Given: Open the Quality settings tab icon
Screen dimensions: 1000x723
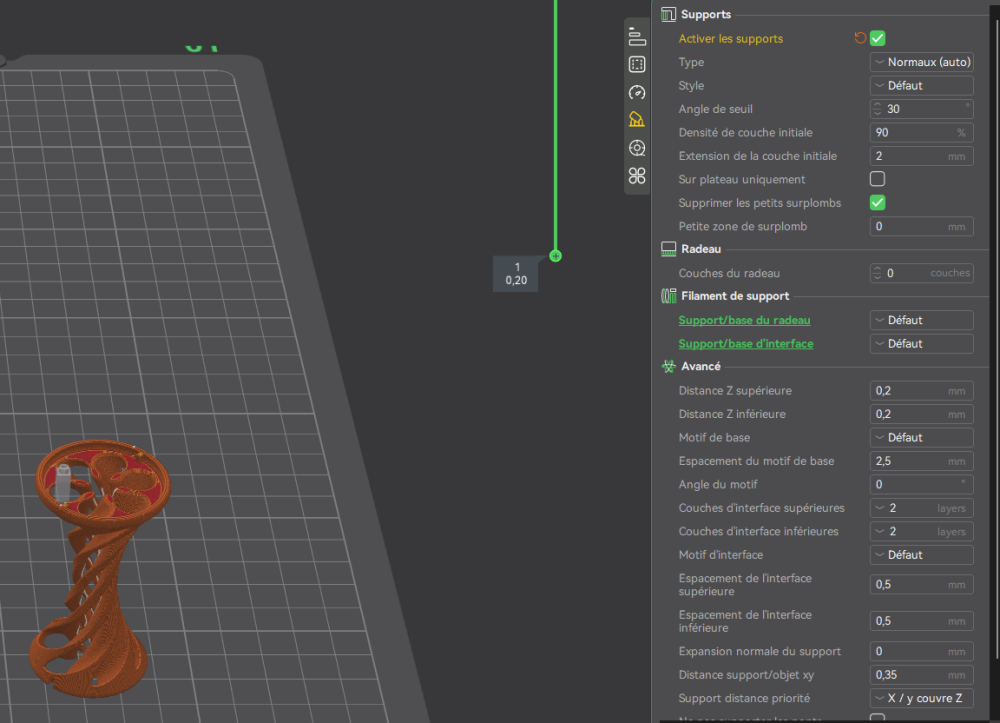Looking at the screenshot, I should tap(636, 36).
